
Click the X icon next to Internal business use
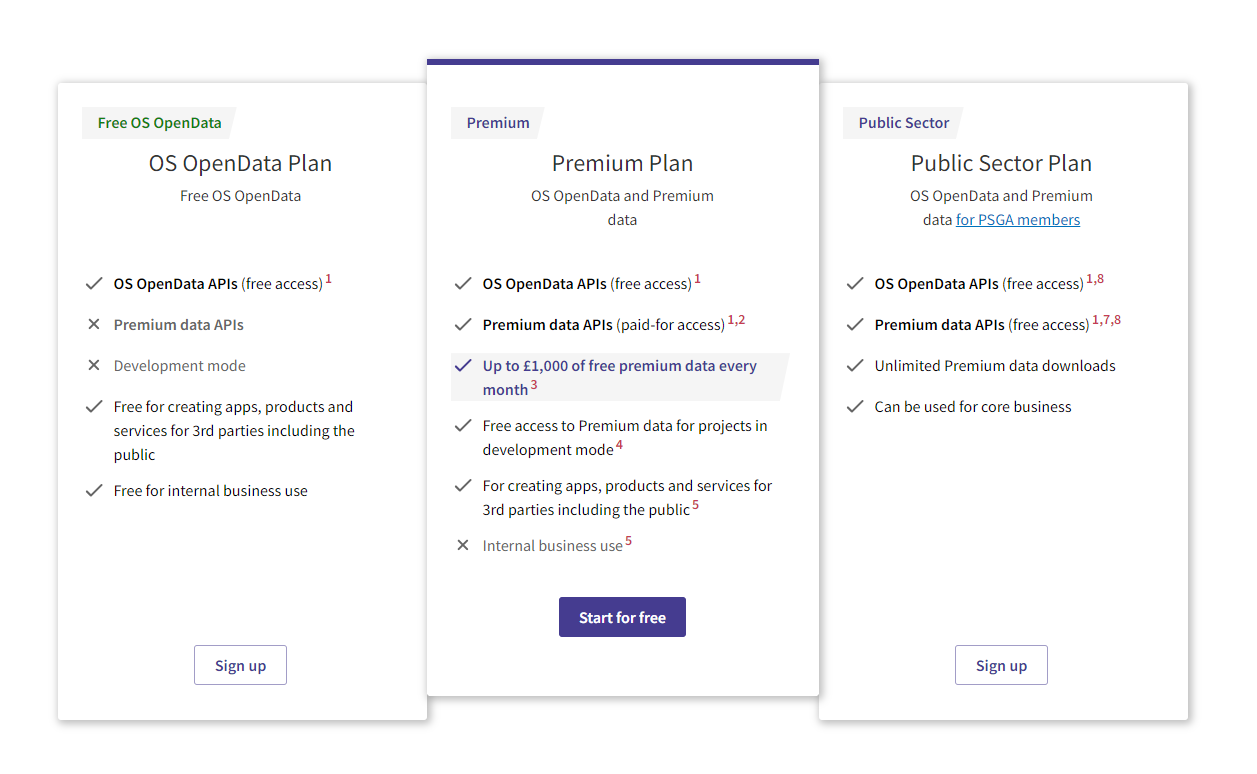463,545
